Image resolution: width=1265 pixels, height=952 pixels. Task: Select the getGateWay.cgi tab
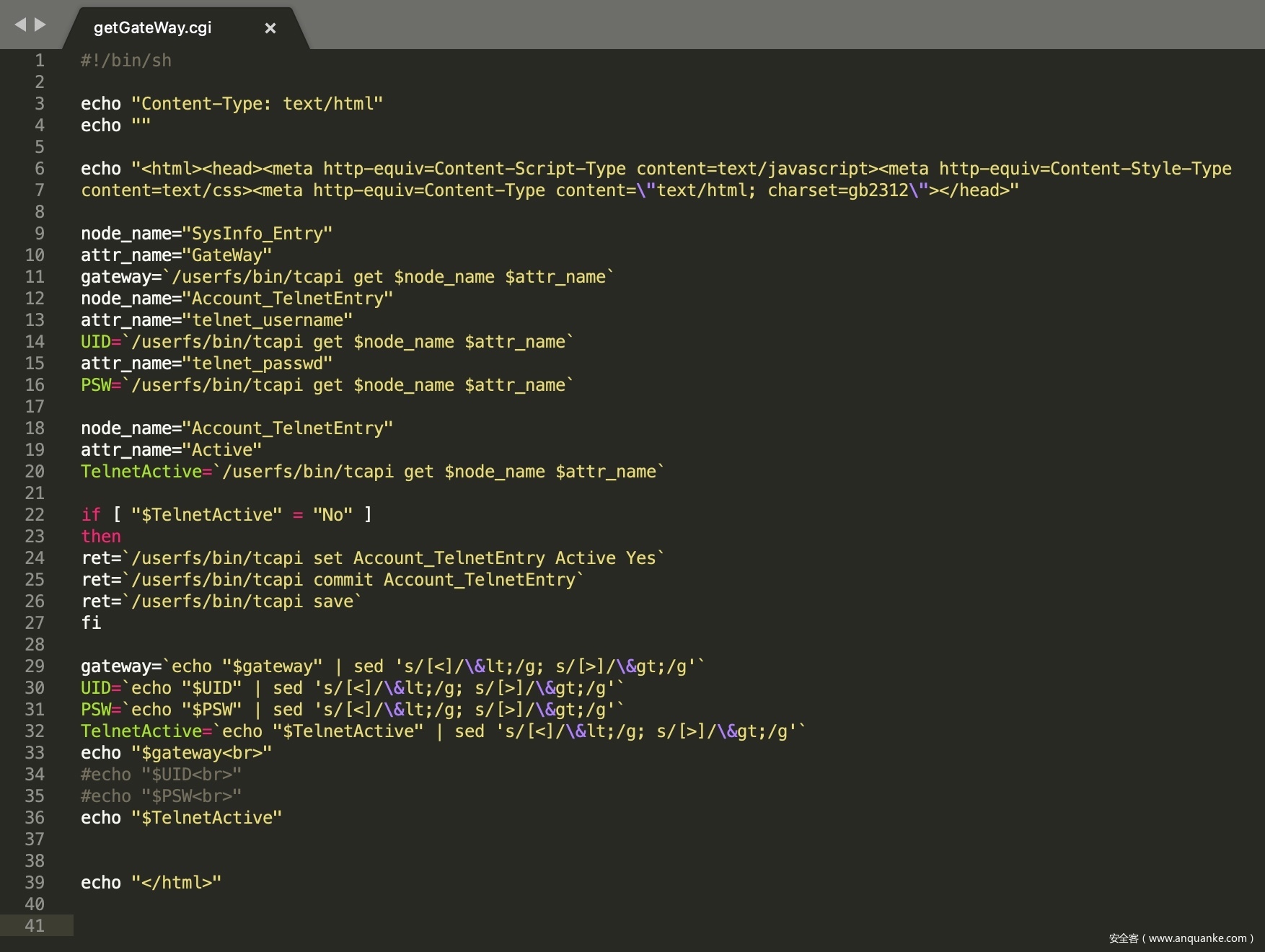coord(153,28)
